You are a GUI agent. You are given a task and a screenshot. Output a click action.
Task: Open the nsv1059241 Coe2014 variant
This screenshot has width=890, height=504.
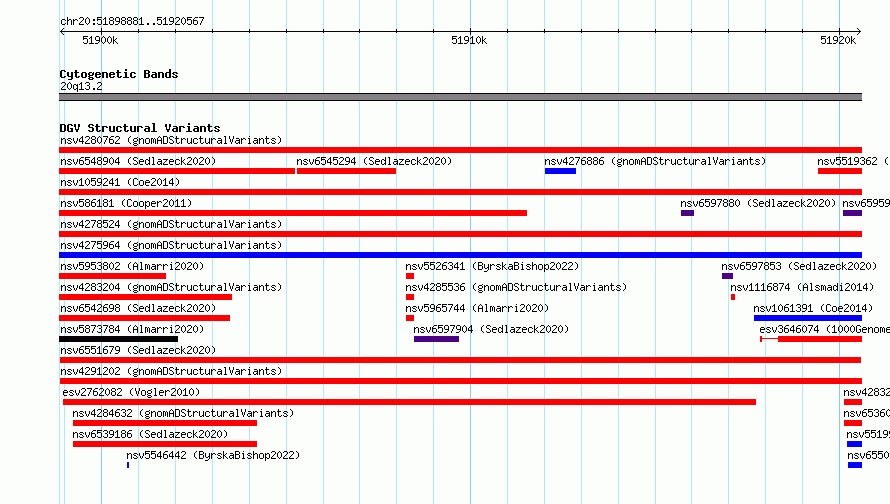pyautogui.click(x=120, y=182)
